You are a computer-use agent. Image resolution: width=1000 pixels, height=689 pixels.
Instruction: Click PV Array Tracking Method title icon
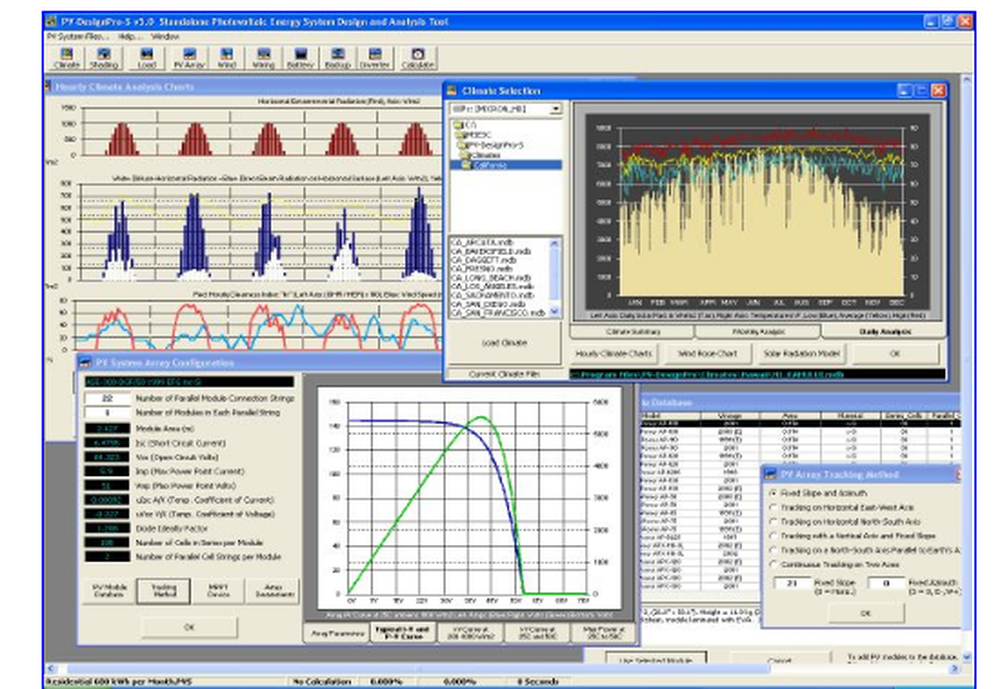(770, 474)
